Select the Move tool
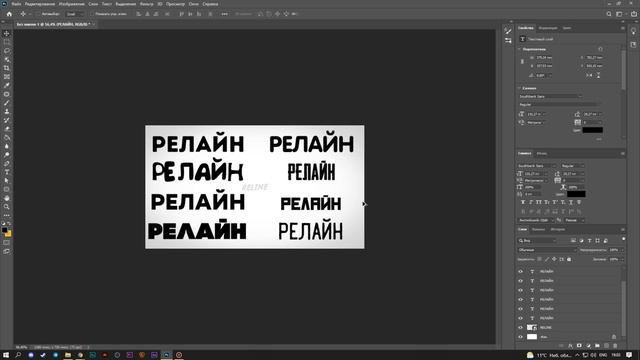 coord(7,33)
